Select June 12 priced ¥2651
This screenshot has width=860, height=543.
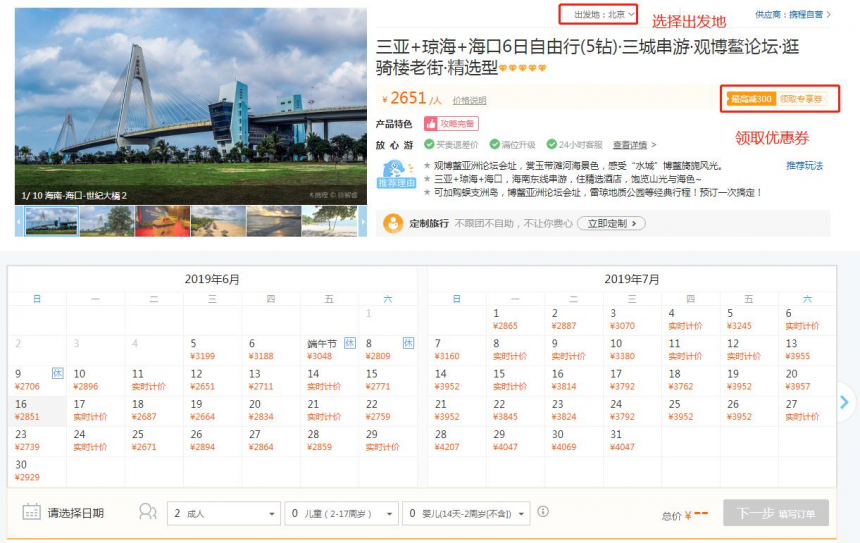213,380
